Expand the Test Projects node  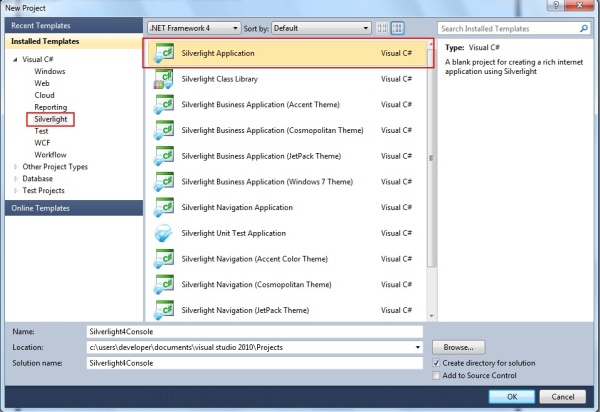(x=15, y=191)
